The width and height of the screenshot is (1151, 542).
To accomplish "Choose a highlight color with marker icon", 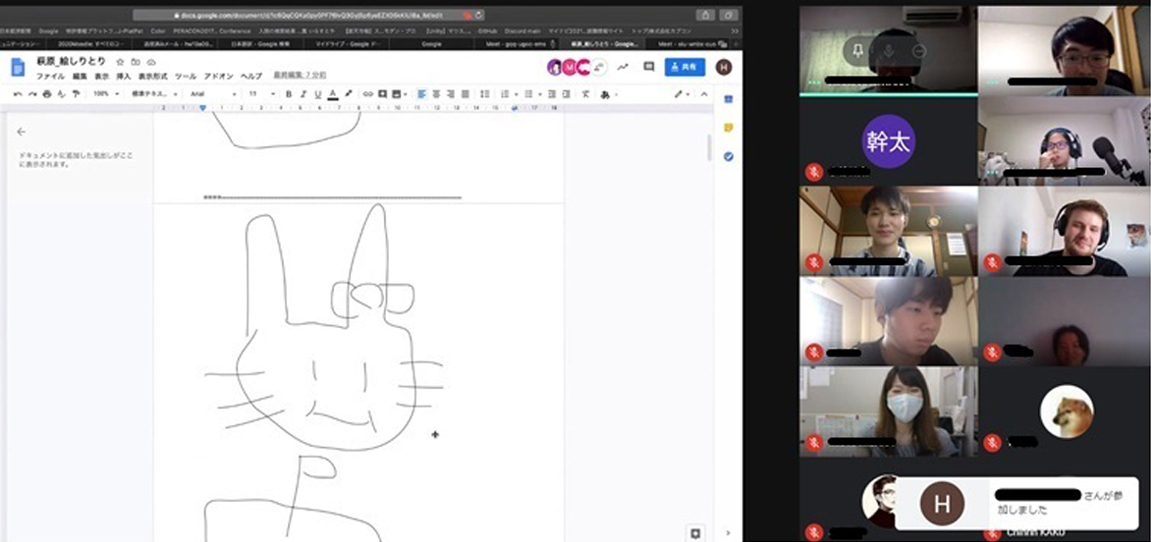I will (x=348, y=94).
